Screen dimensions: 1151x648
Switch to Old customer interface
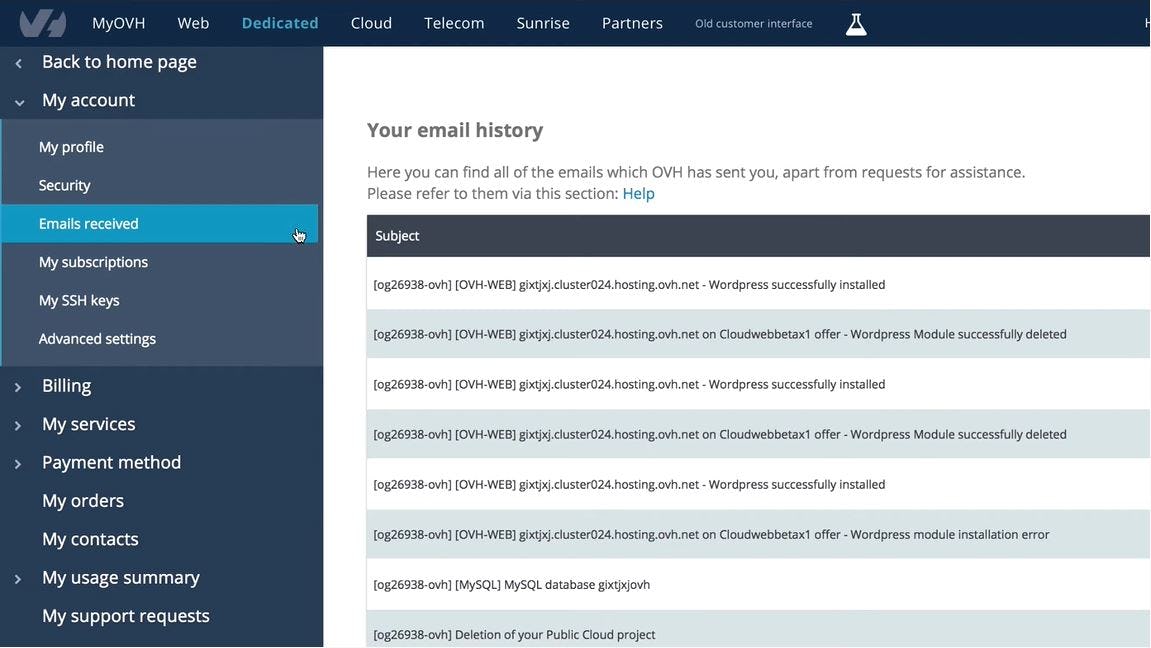(753, 23)
